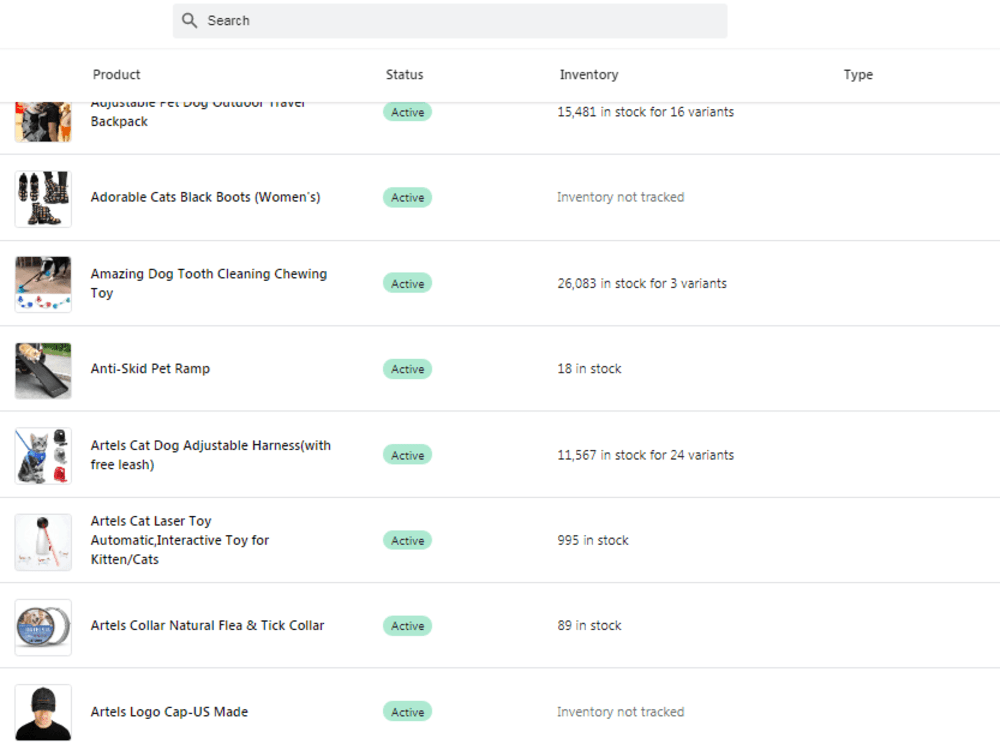Open Adorable Cats Black Boots product thumbnail

pyautogui.click(x=43, y=198)
